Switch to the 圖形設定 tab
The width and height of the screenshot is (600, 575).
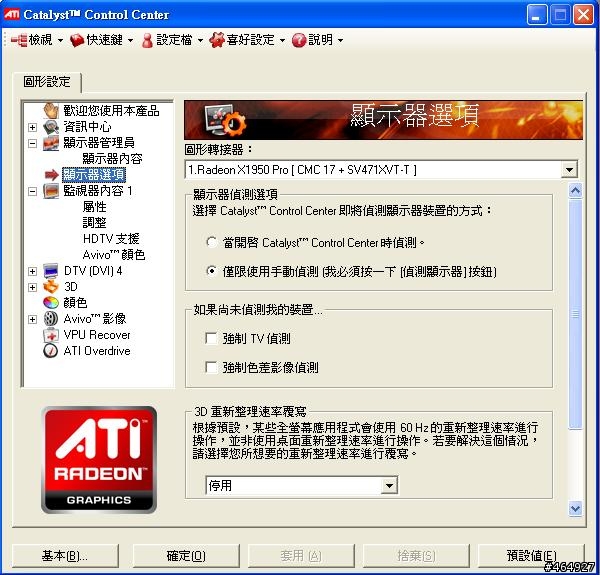[47, 82]
